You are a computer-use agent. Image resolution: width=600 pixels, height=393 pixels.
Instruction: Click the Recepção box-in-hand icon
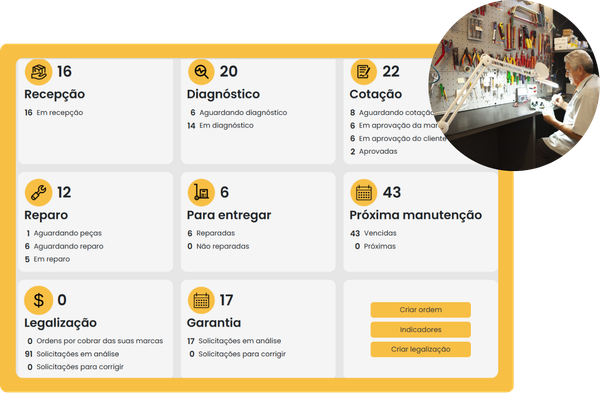click(38, 72)
